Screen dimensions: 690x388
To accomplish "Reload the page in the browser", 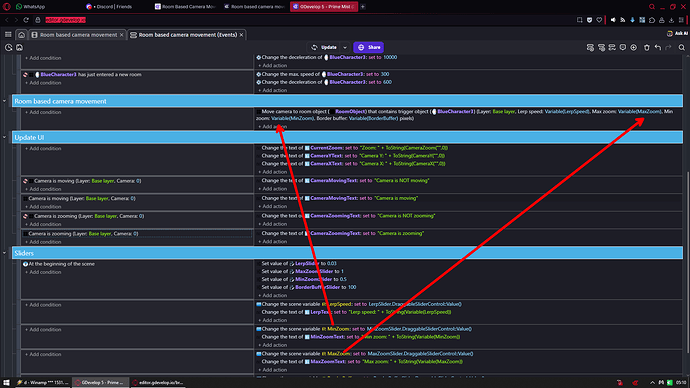I will 26,20.
